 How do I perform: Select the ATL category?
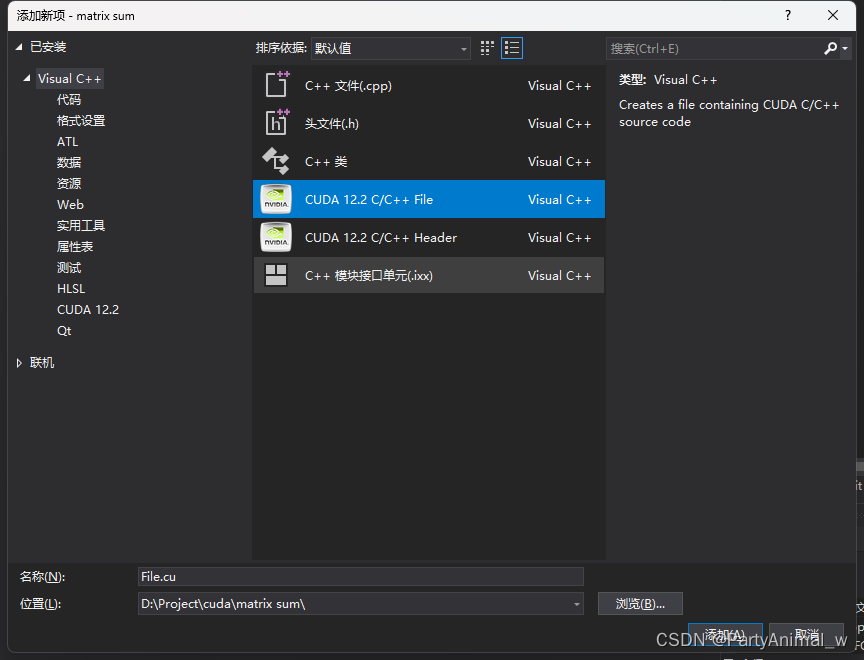68,142
